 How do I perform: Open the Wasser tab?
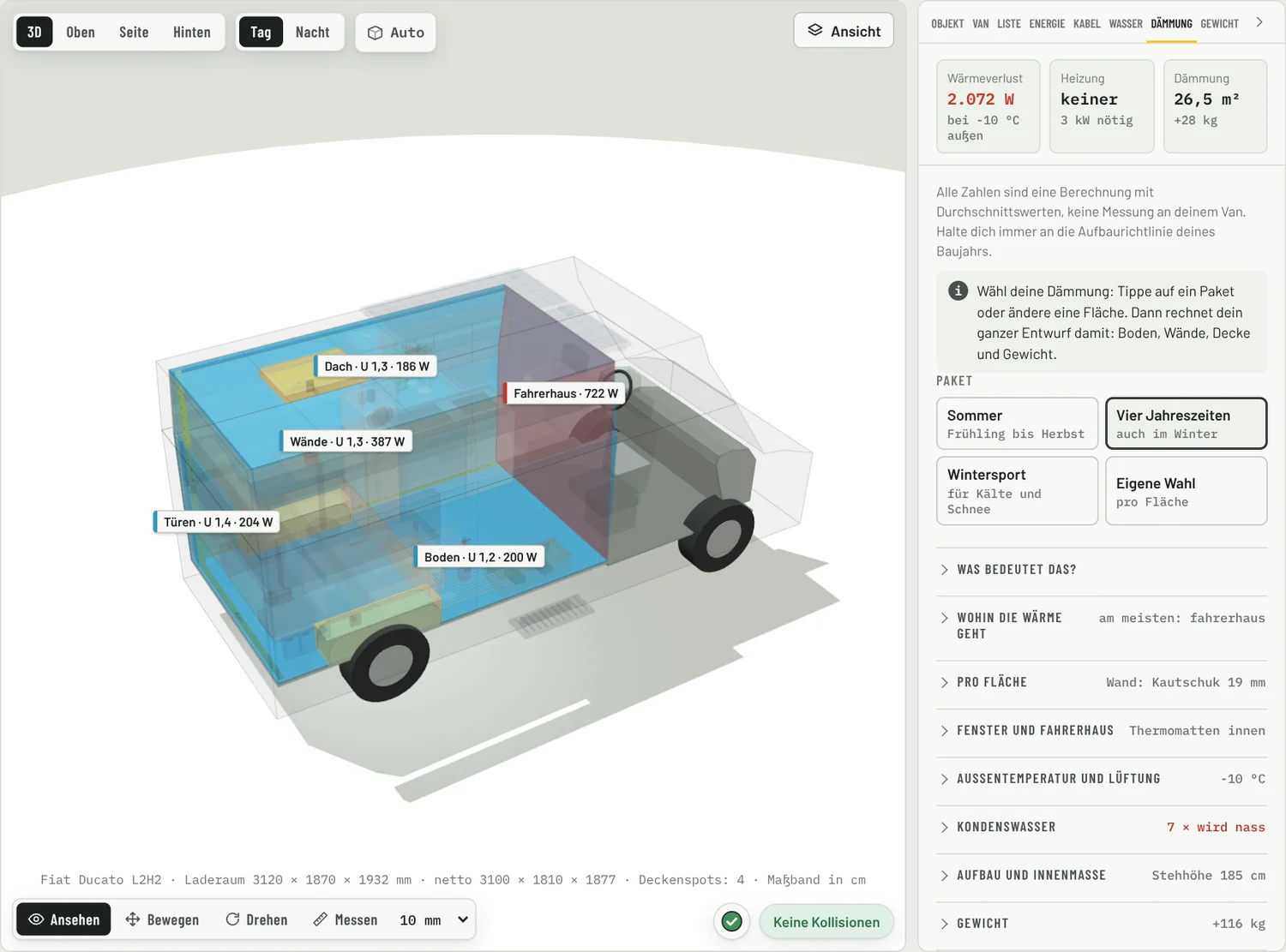[x=1126, y=24]
